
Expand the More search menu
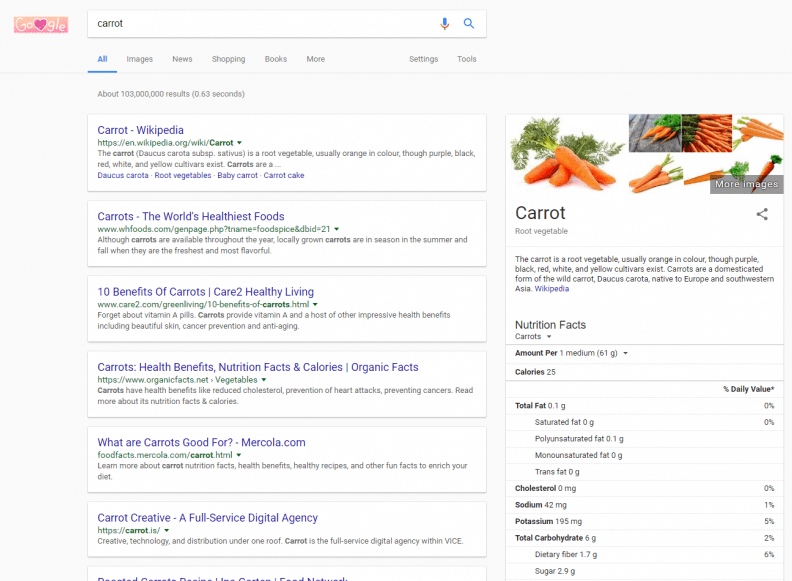pos(316,59)
